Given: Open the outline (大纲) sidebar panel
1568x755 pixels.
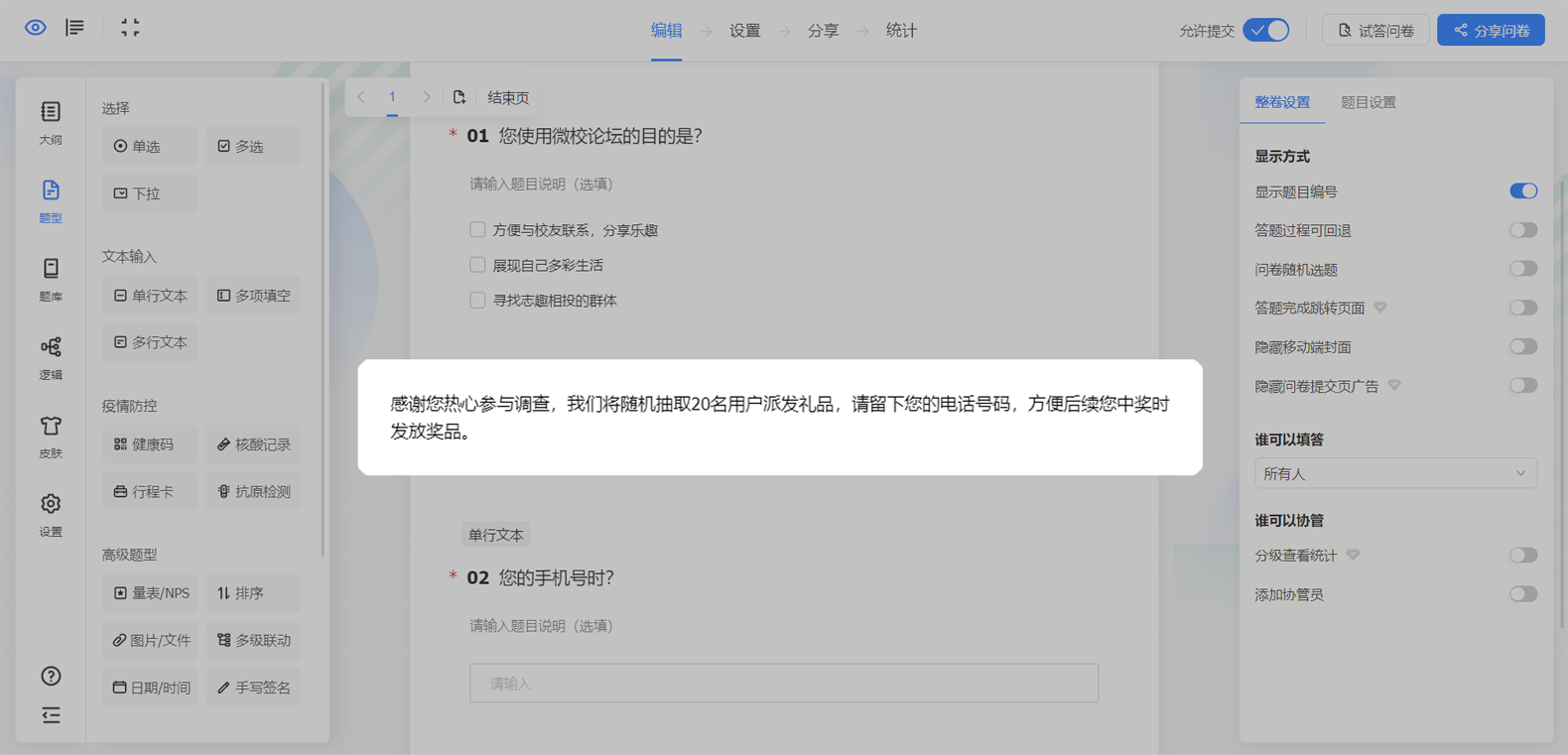Looking at the screenshot, I should click(x=51, y=122).
